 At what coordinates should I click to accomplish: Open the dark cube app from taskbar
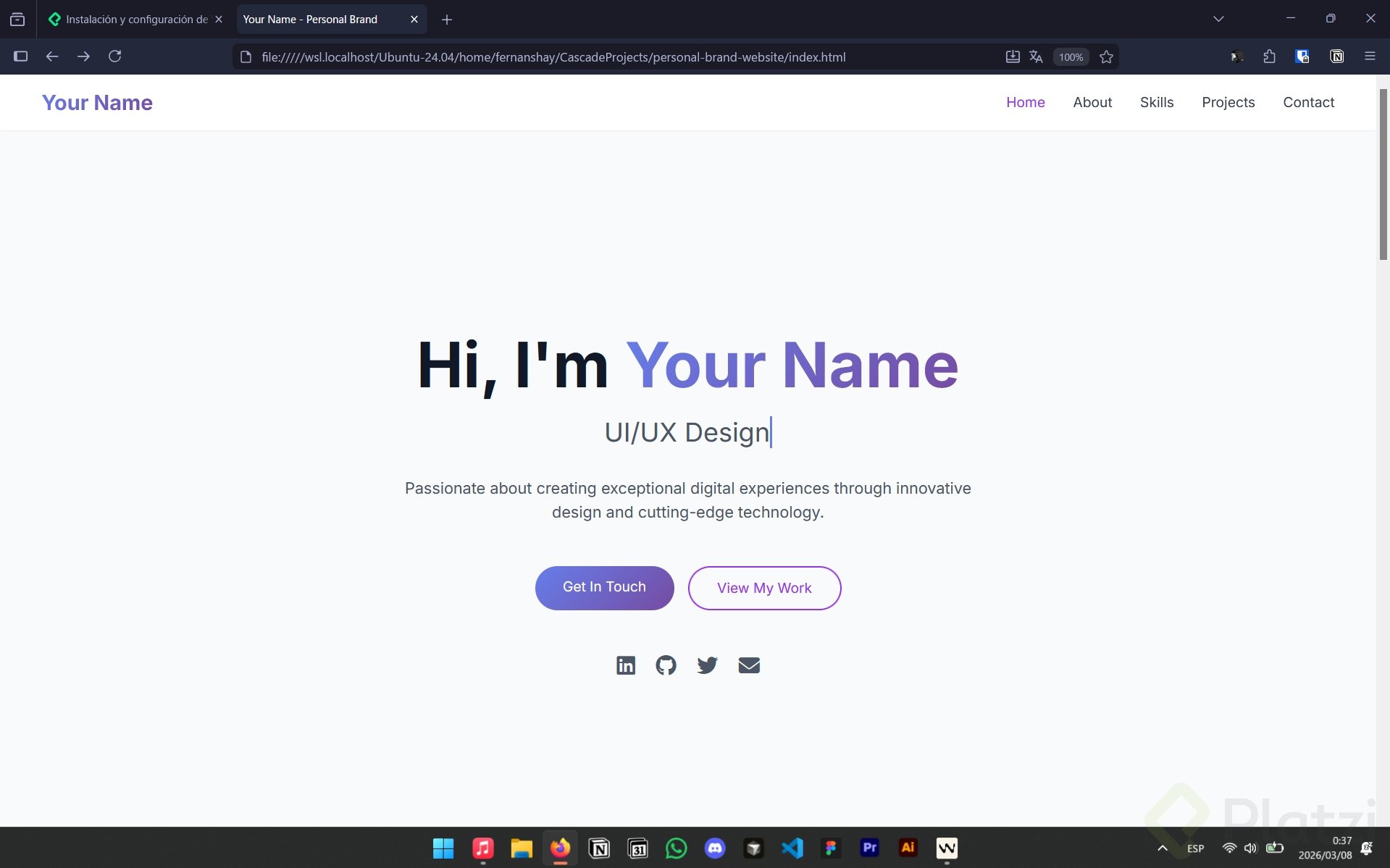point(753,848)
